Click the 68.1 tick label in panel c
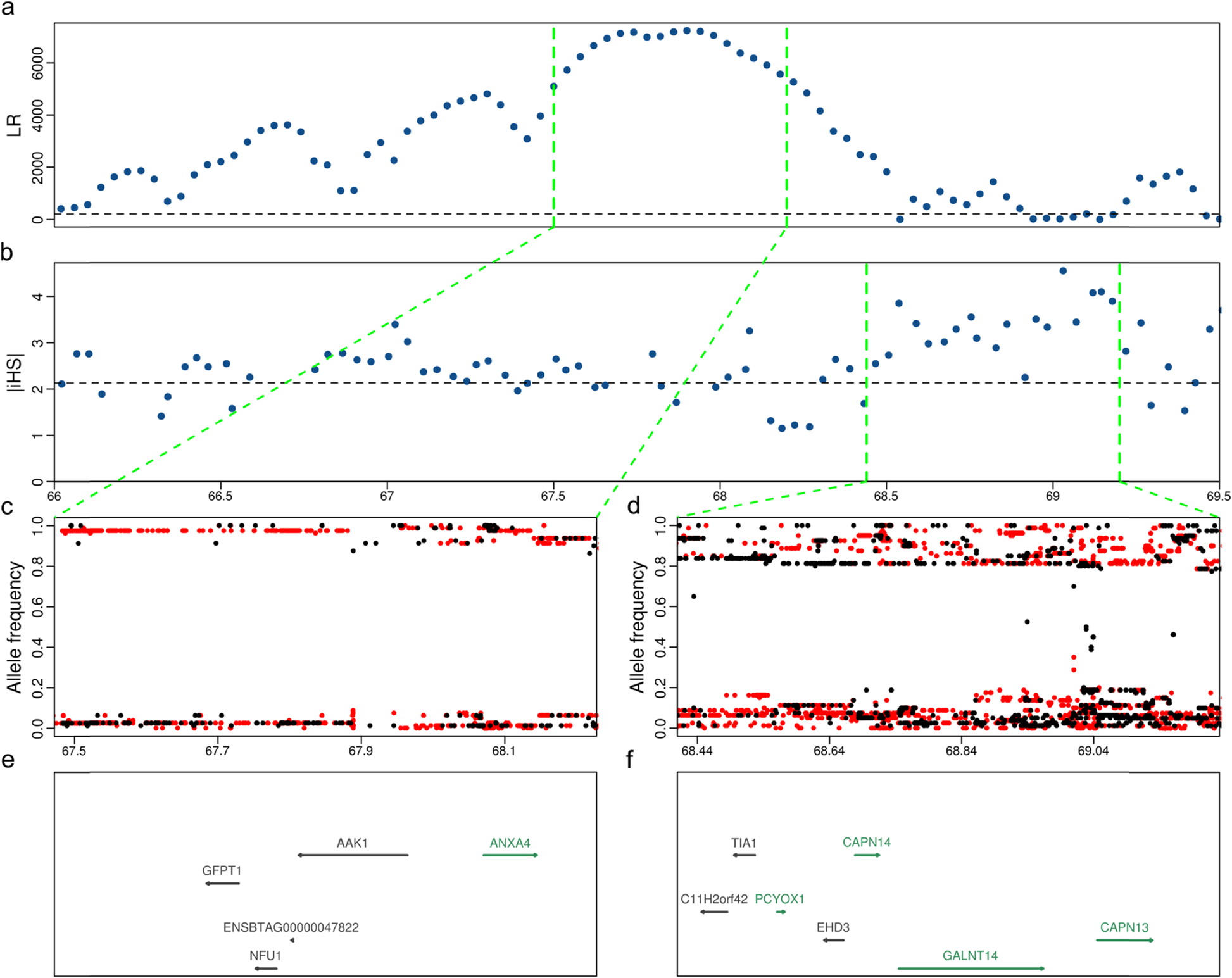Image resolution: width=1232 pixels, height=978 pixels. tap(504, 751)
